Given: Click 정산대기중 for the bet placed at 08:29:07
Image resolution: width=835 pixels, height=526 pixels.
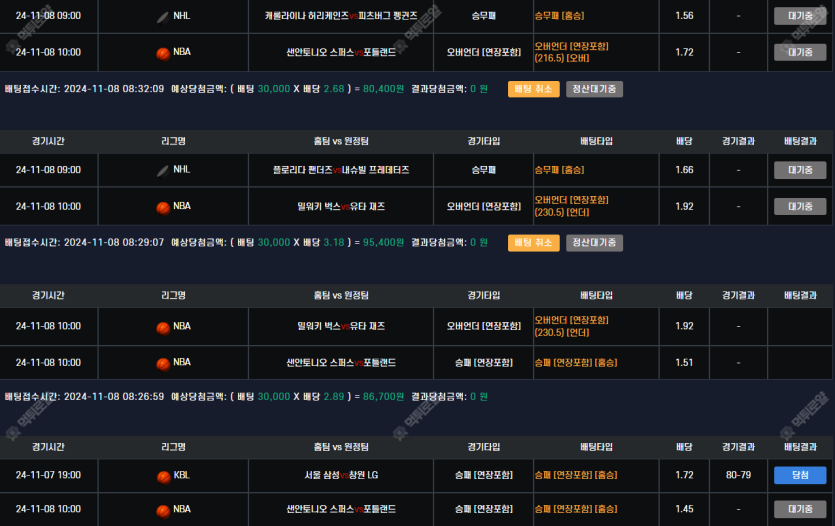Looking at the screenshot, I should click(594, 243).
